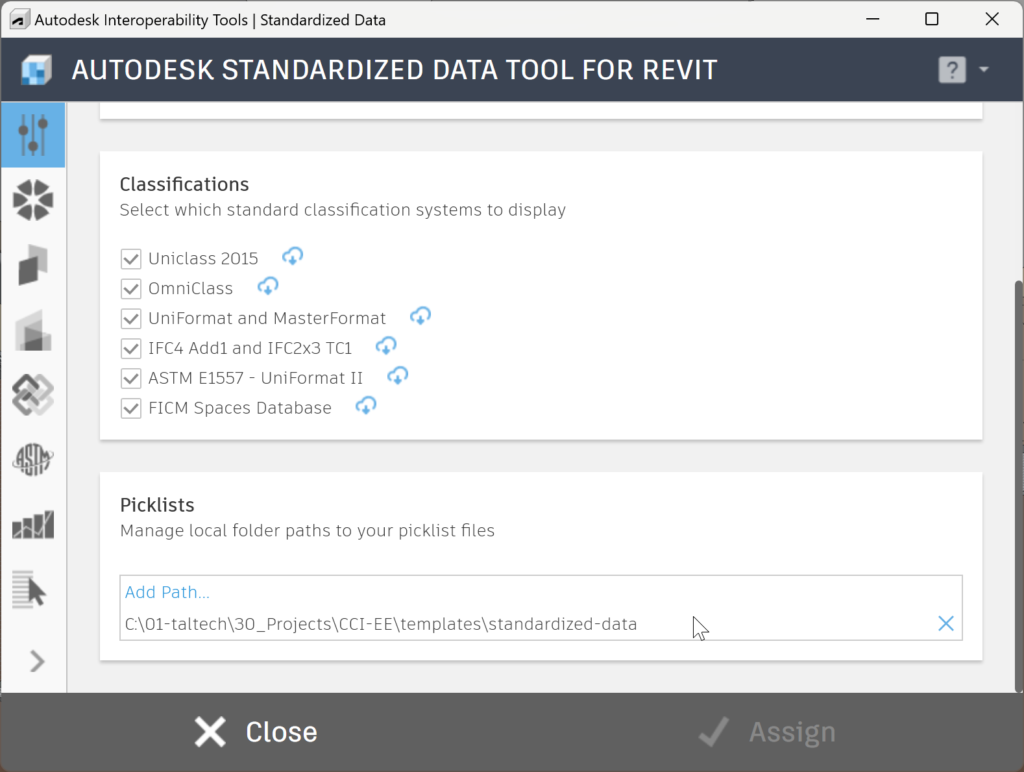Open the dropdown arrow beside help

click(x=984, y=69)
